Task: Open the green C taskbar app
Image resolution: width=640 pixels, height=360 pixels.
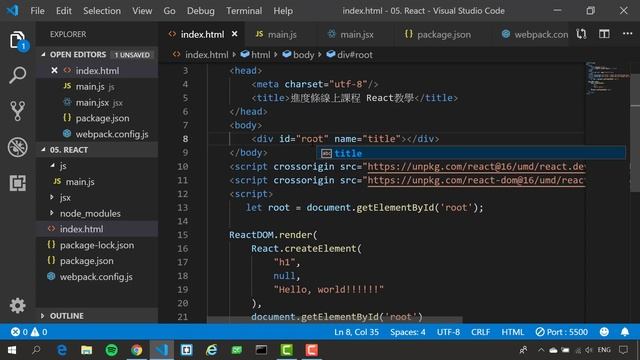Action: (287, 350)
